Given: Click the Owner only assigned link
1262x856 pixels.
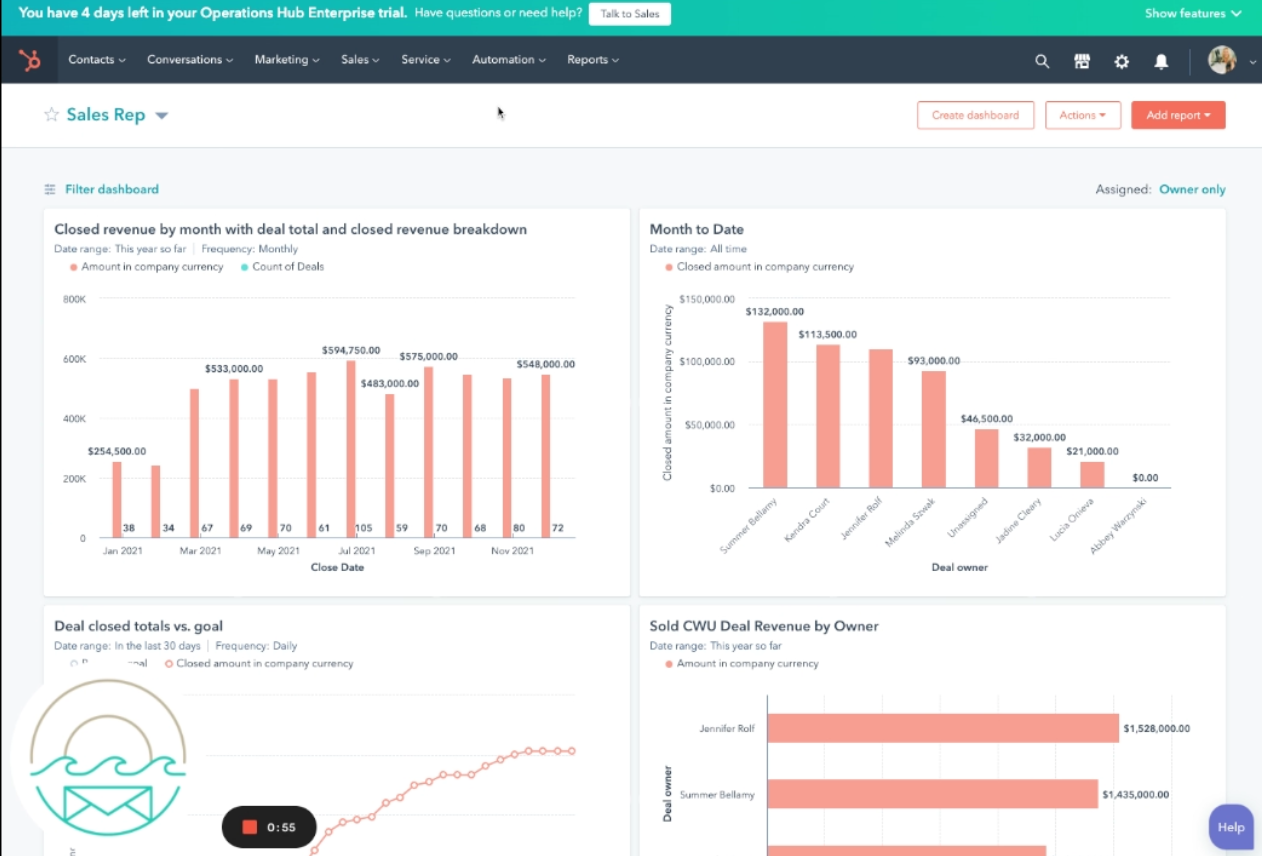Looking at the screenshot, I should pos(1192,189).
